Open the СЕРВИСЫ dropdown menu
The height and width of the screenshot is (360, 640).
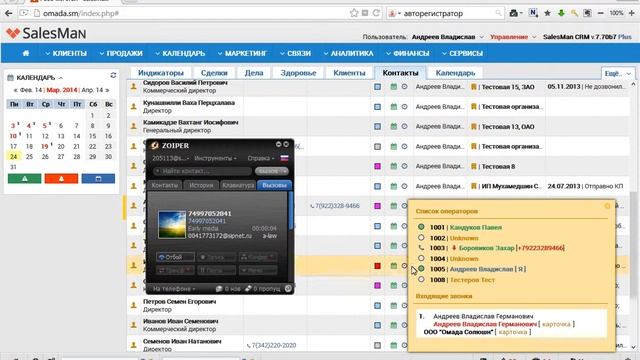click(x=462, y=53)
